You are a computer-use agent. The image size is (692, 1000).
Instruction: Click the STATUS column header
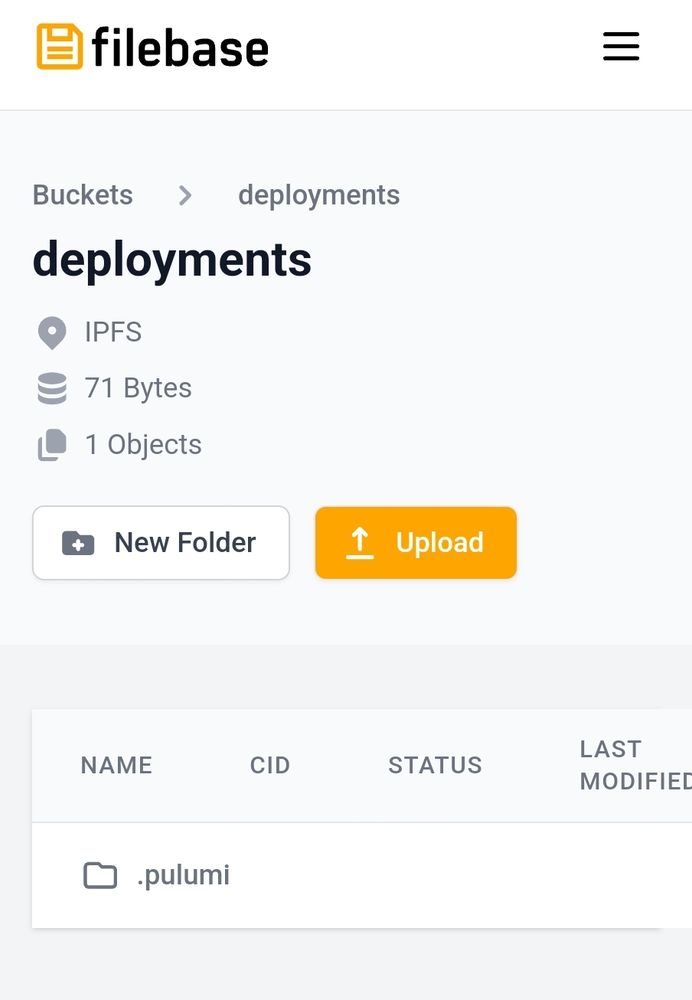[436, 765]
